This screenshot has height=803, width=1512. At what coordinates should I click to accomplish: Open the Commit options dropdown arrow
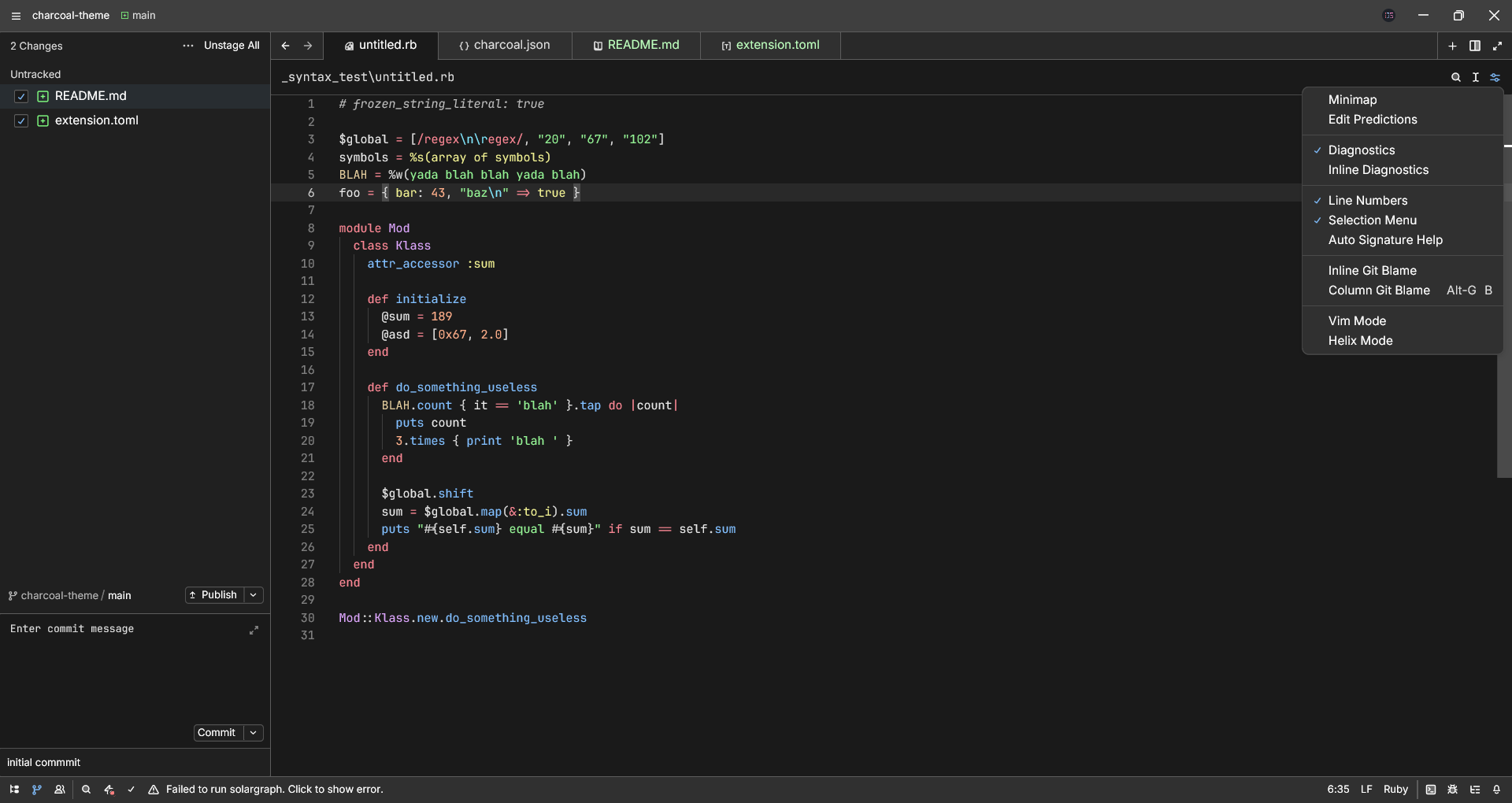pos(254,733)
